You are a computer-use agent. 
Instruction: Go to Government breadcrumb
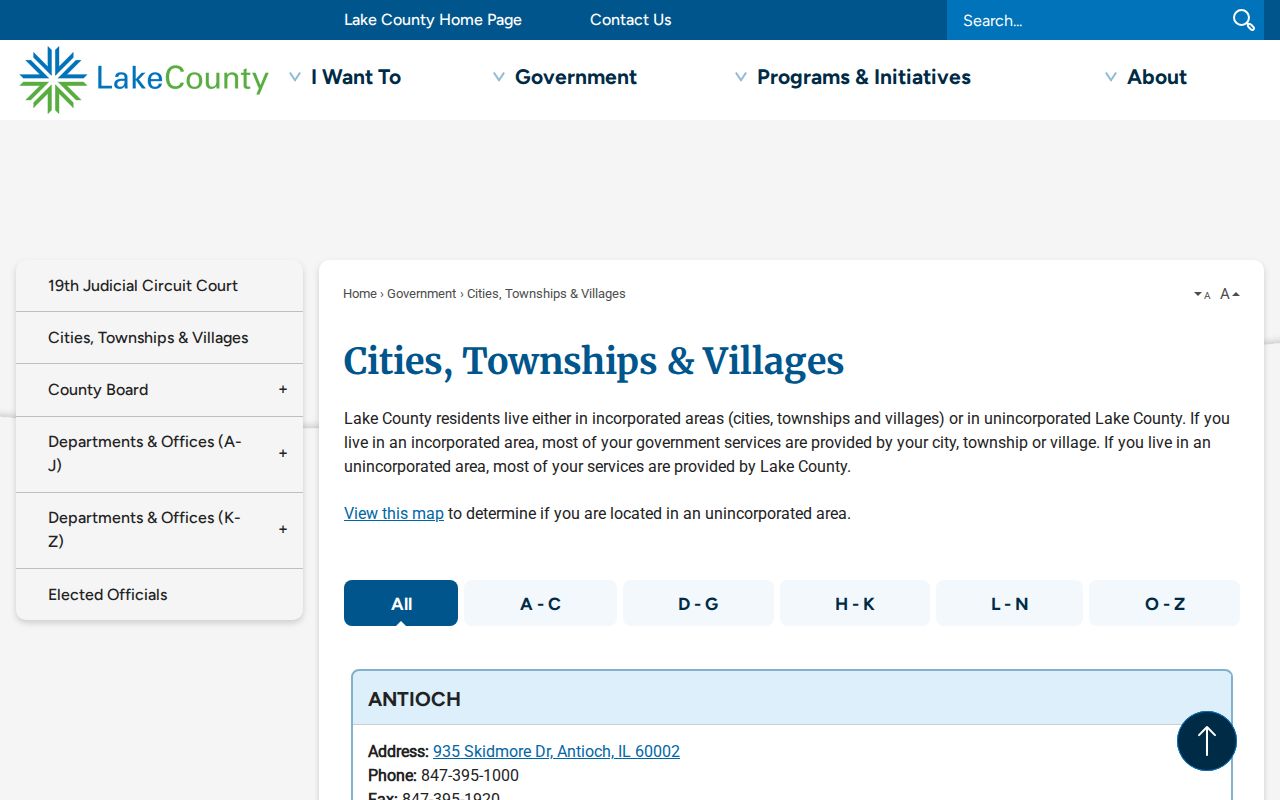(x=422, y=294)
